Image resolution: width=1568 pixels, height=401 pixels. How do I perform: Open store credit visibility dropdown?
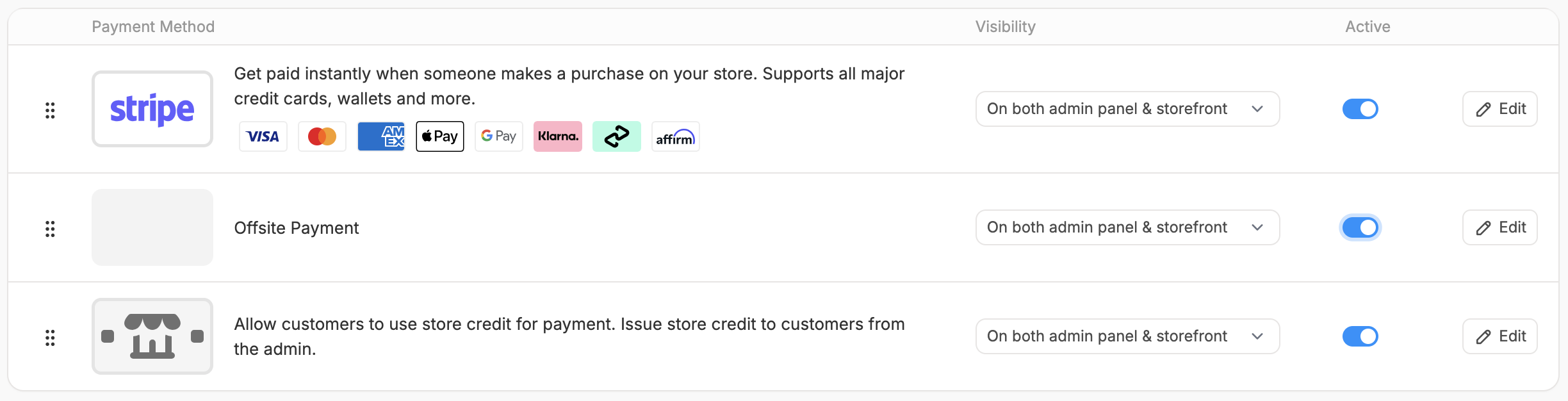1128,336
